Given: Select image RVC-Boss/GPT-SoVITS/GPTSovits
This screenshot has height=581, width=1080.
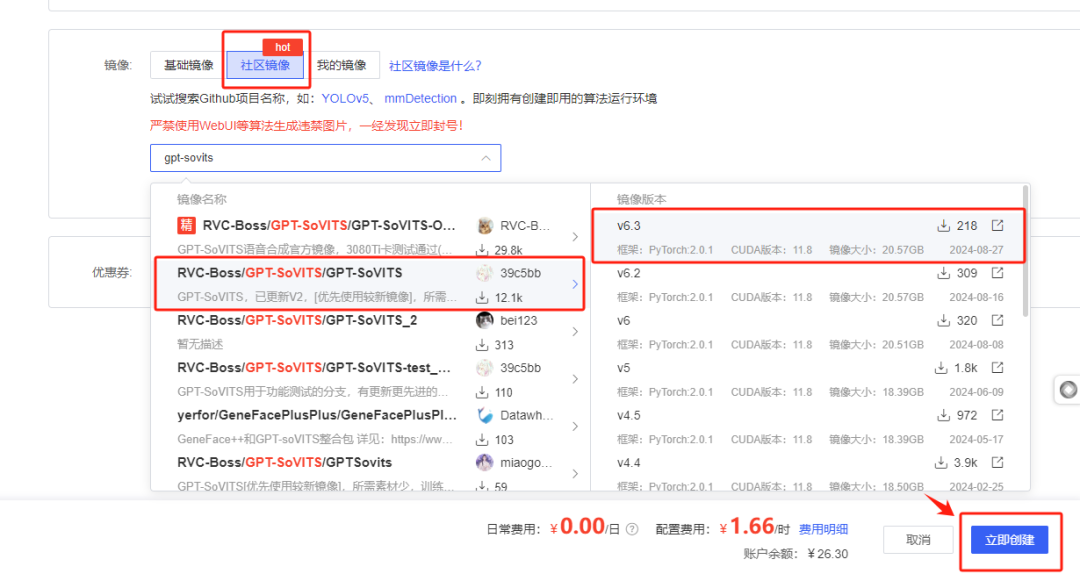Looking at the screenshot, I should click(x=371, y=471).
